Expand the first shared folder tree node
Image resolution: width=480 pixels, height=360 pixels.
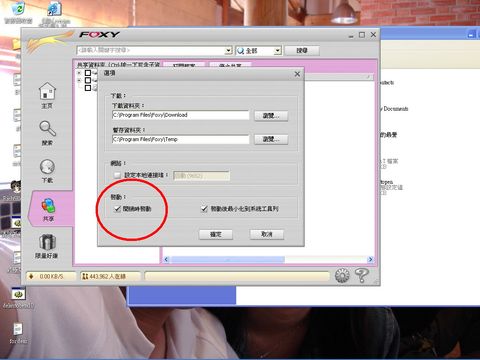pos(79,73)
